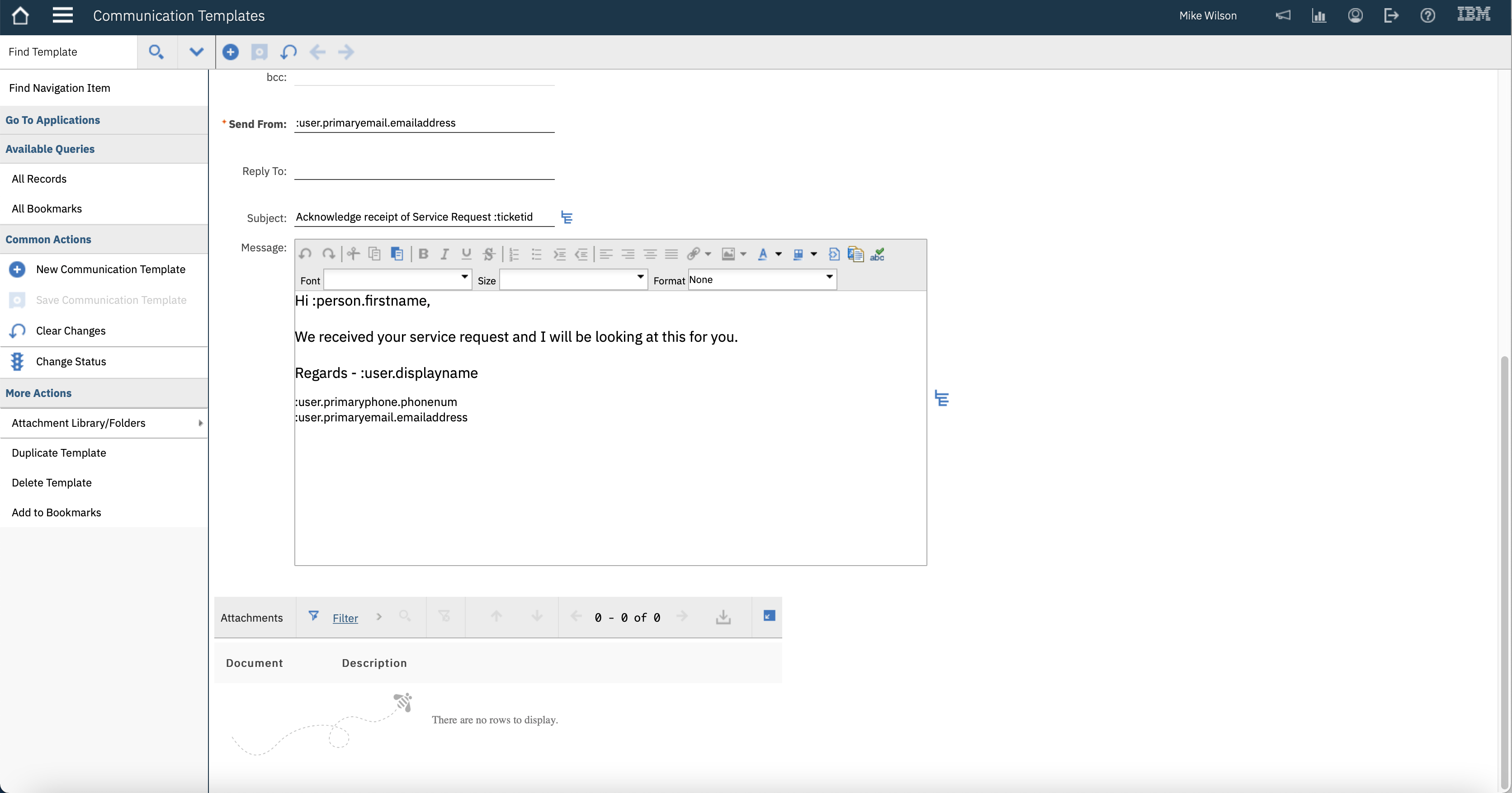This screenshot has height=793, width=1512.
Task: Click the spell check icon in editor
Action: tap(877, 254)
